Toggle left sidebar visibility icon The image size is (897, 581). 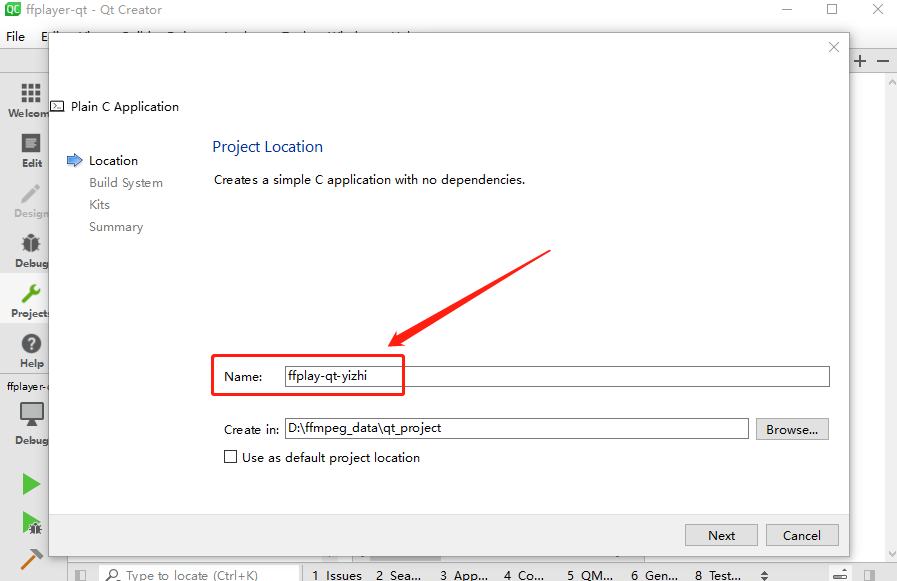(x=81, y=575)
